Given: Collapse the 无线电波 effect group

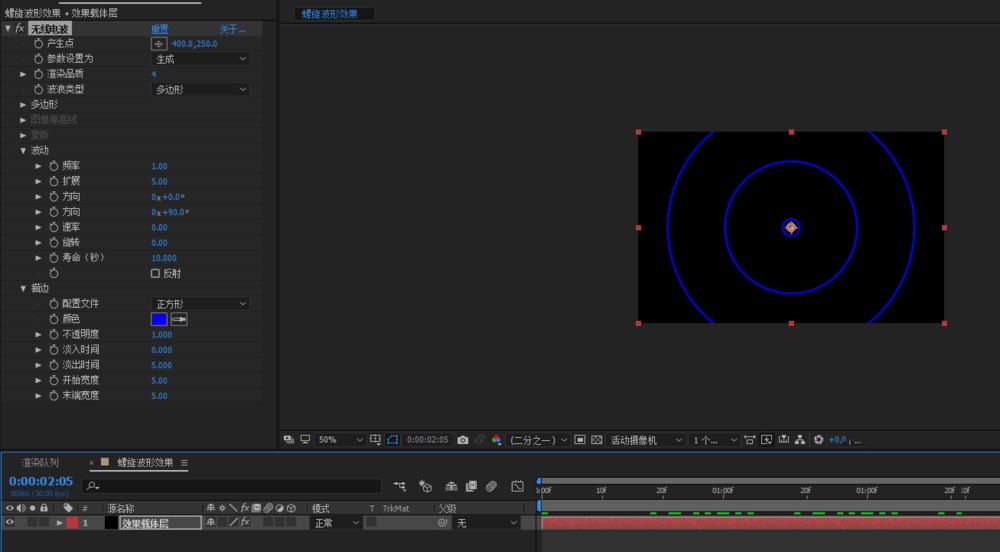Looking at the screenshot, I should pyautogui.click(x=8, y=28).
